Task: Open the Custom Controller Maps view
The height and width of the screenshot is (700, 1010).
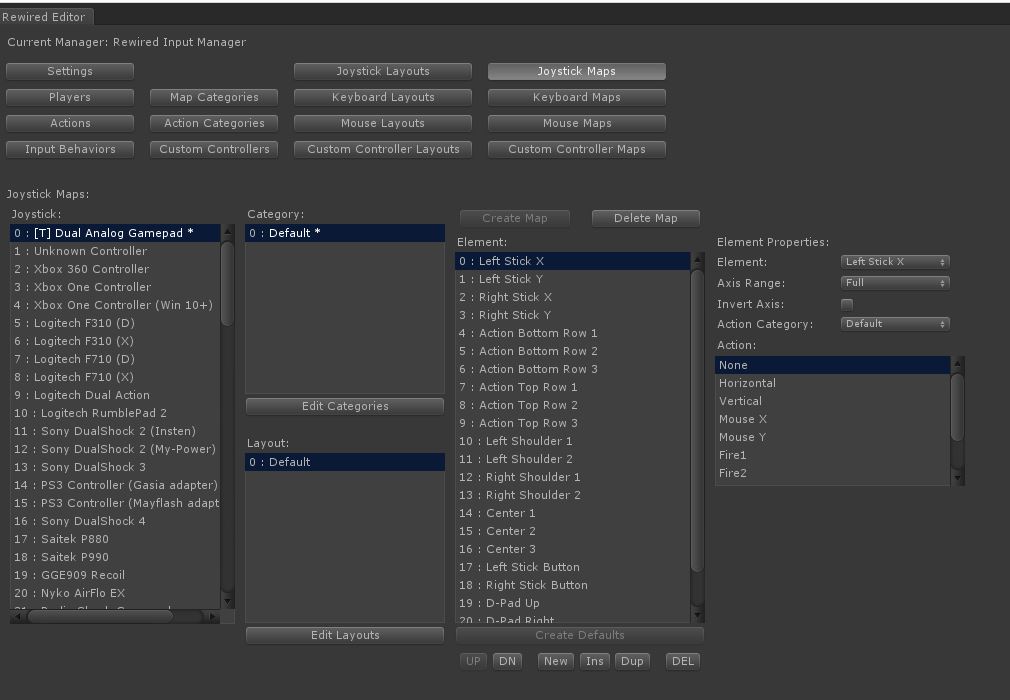Action: click(x=576, y=148)
